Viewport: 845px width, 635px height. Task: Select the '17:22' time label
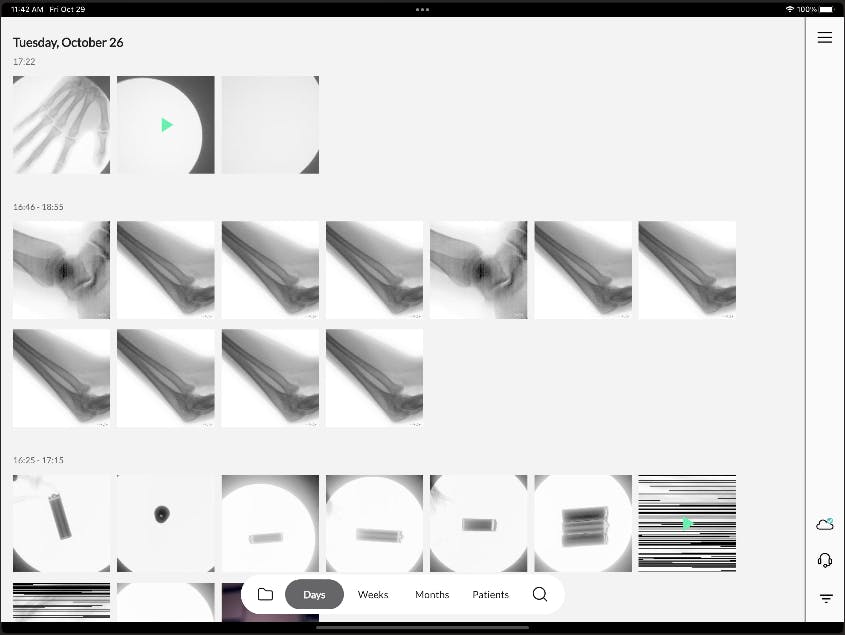coord(24,62)
